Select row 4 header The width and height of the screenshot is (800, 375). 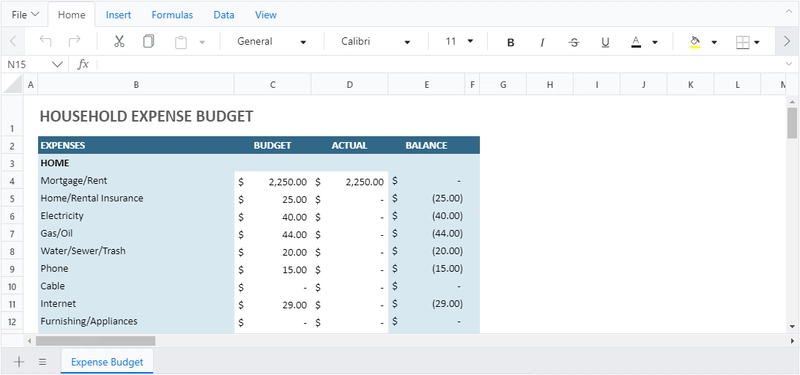point(12,181)
